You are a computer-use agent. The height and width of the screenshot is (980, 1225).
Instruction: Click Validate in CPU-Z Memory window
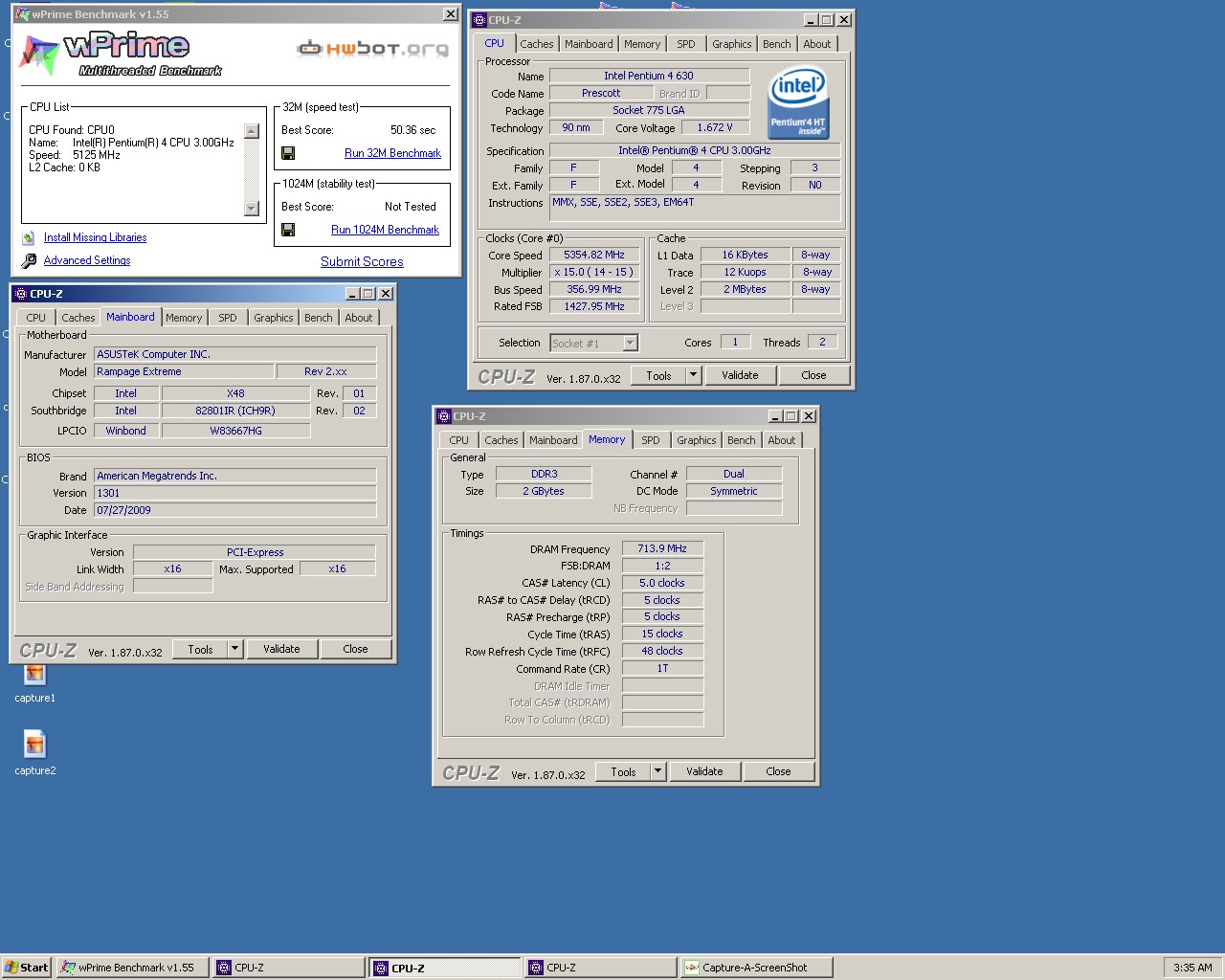704,771
